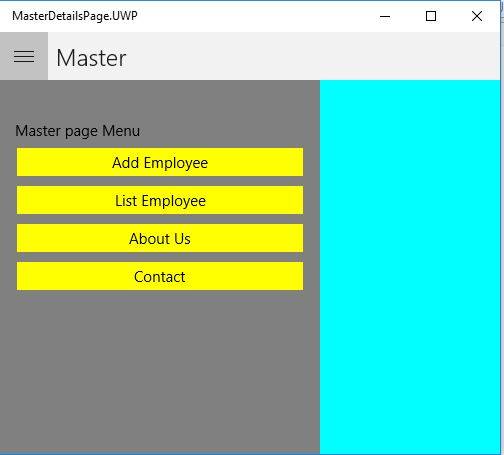This screenshot has height=455, width=504.
Task: Click the Master title text
Action: 91,58
